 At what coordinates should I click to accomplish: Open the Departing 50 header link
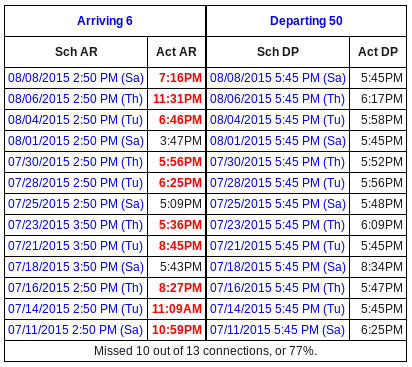[306, 21]
